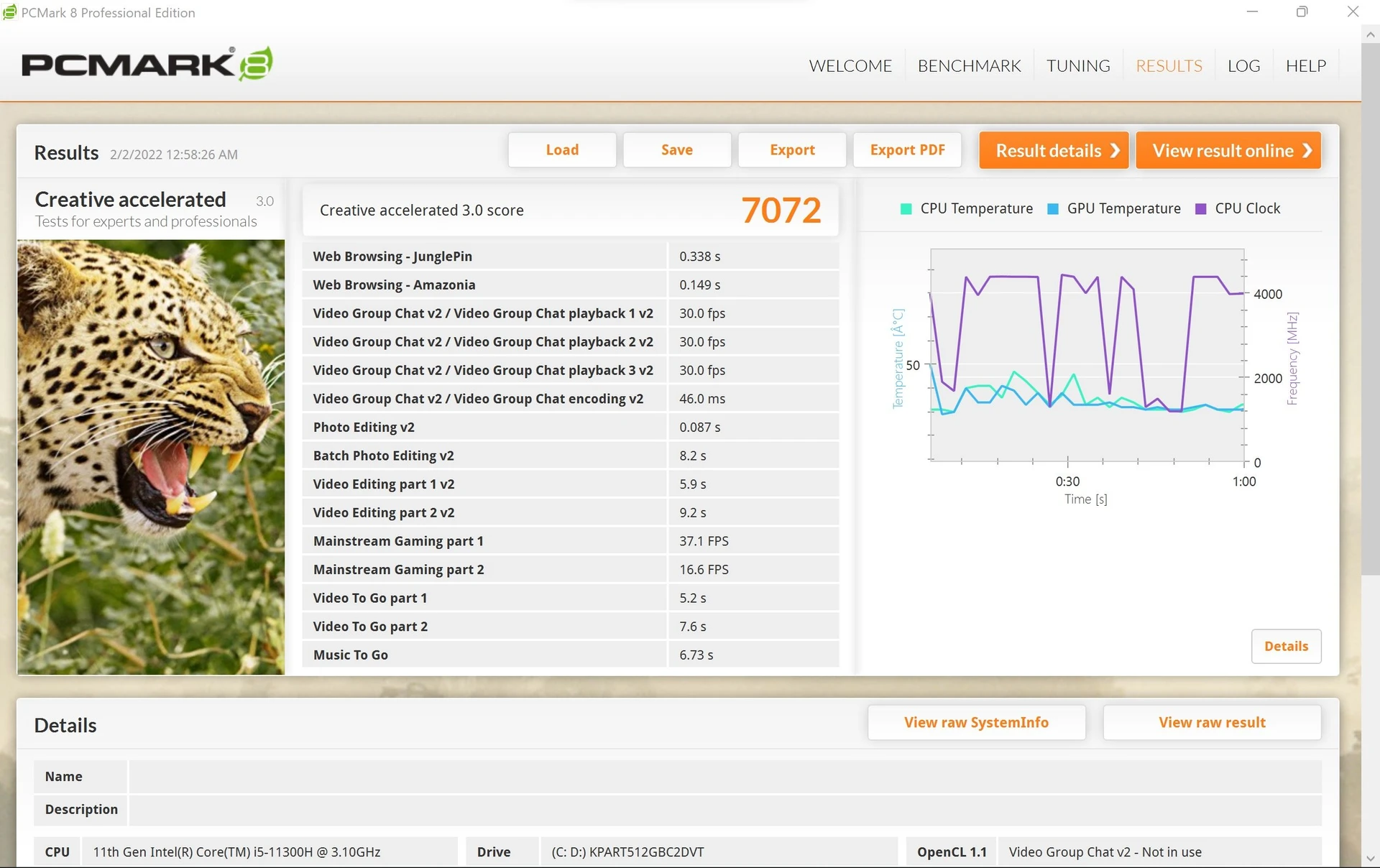Click Video To Go part 2 row
This screenshot has width=1380, height=868.
click(x=571, y=626)
